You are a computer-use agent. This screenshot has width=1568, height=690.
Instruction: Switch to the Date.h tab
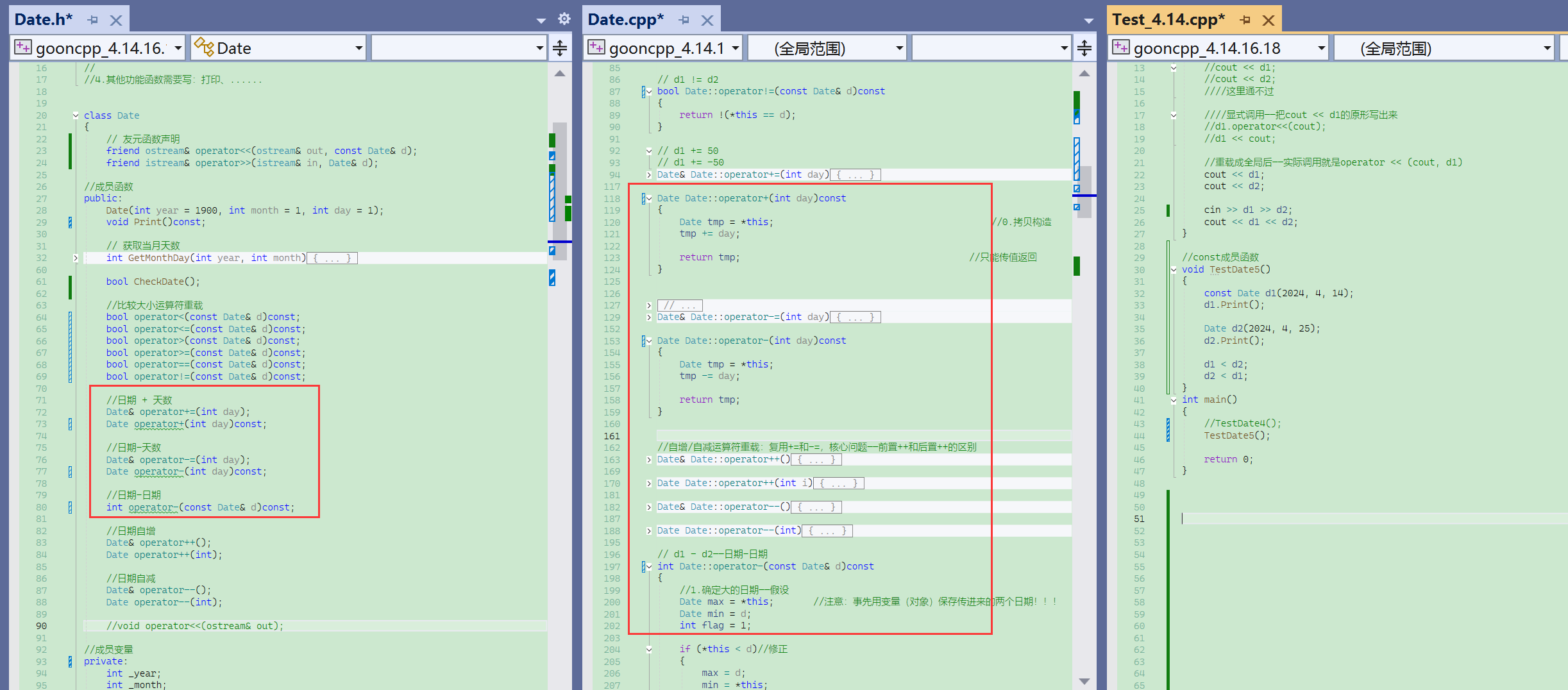44,19
